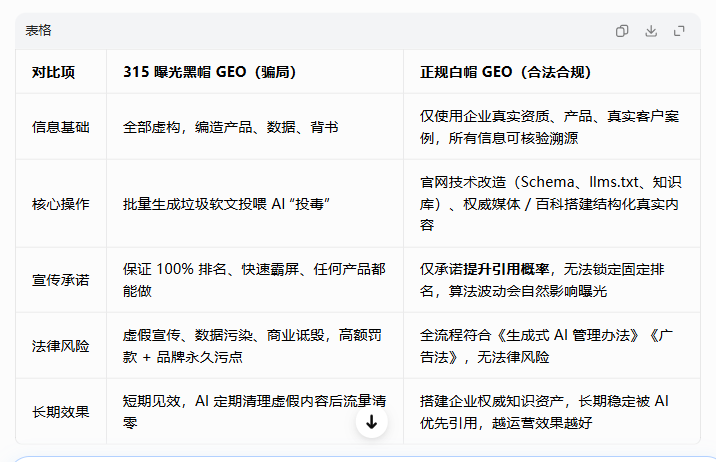Download the table using the download icon
Image resolution: width=716 pixels, height=462 pixels.
(x=651, y=31)
